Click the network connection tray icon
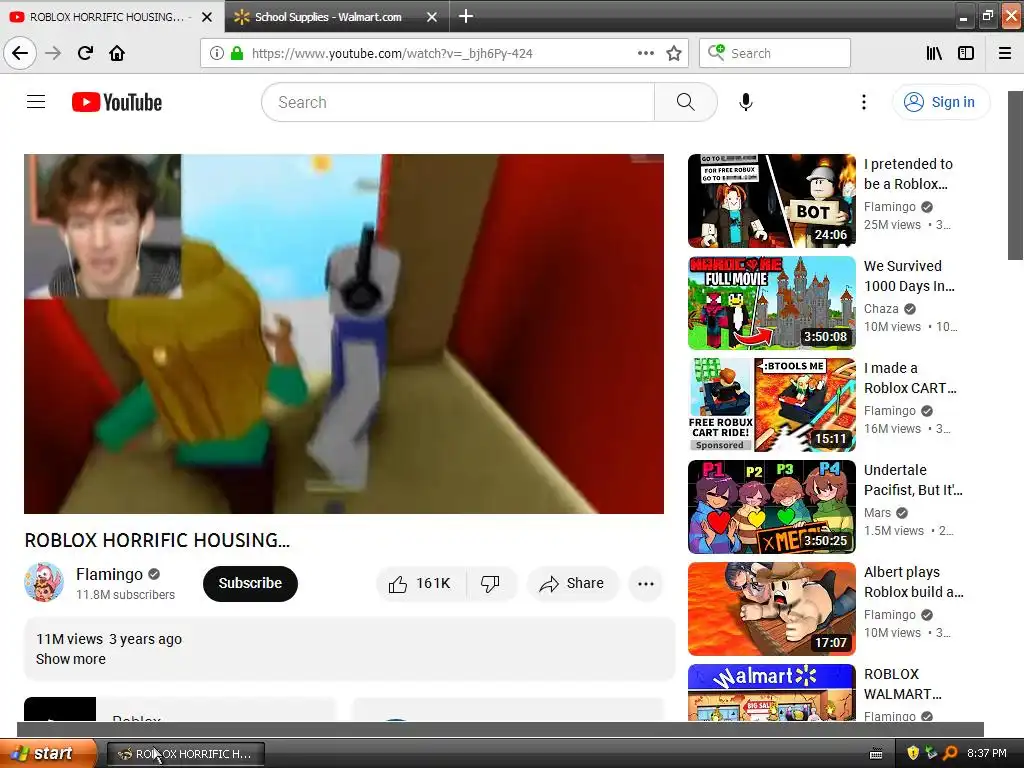Screen dimensions: 1024x768 931,753
